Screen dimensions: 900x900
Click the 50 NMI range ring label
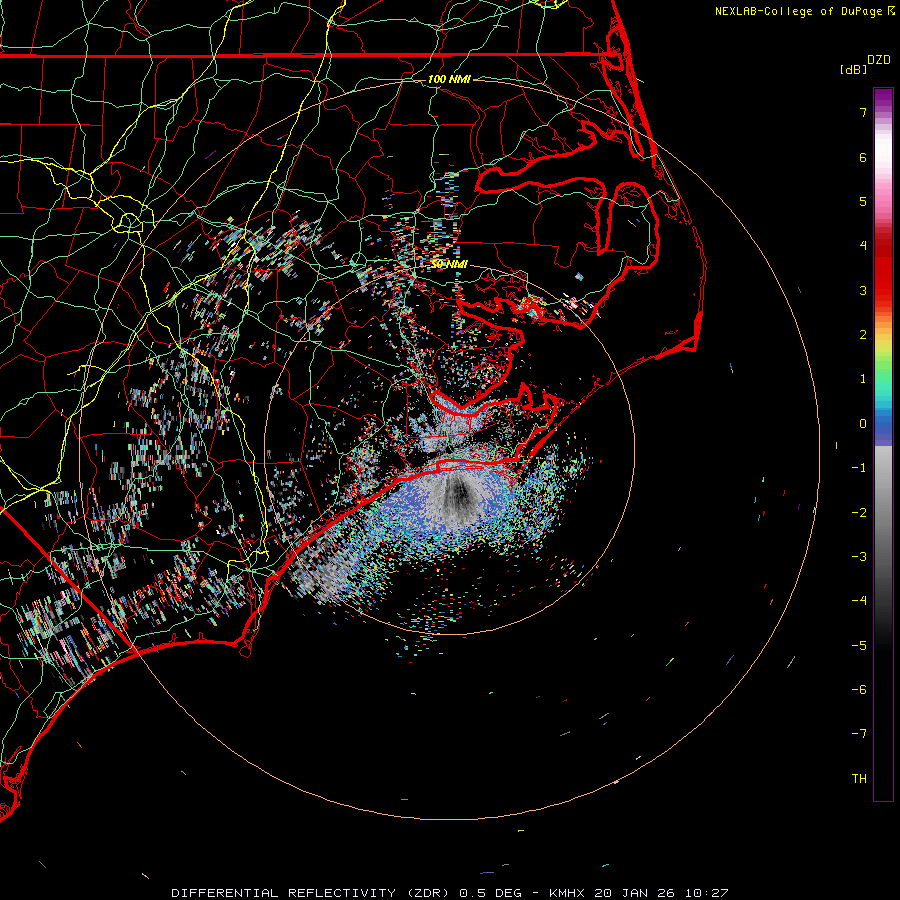coord(449,264)
